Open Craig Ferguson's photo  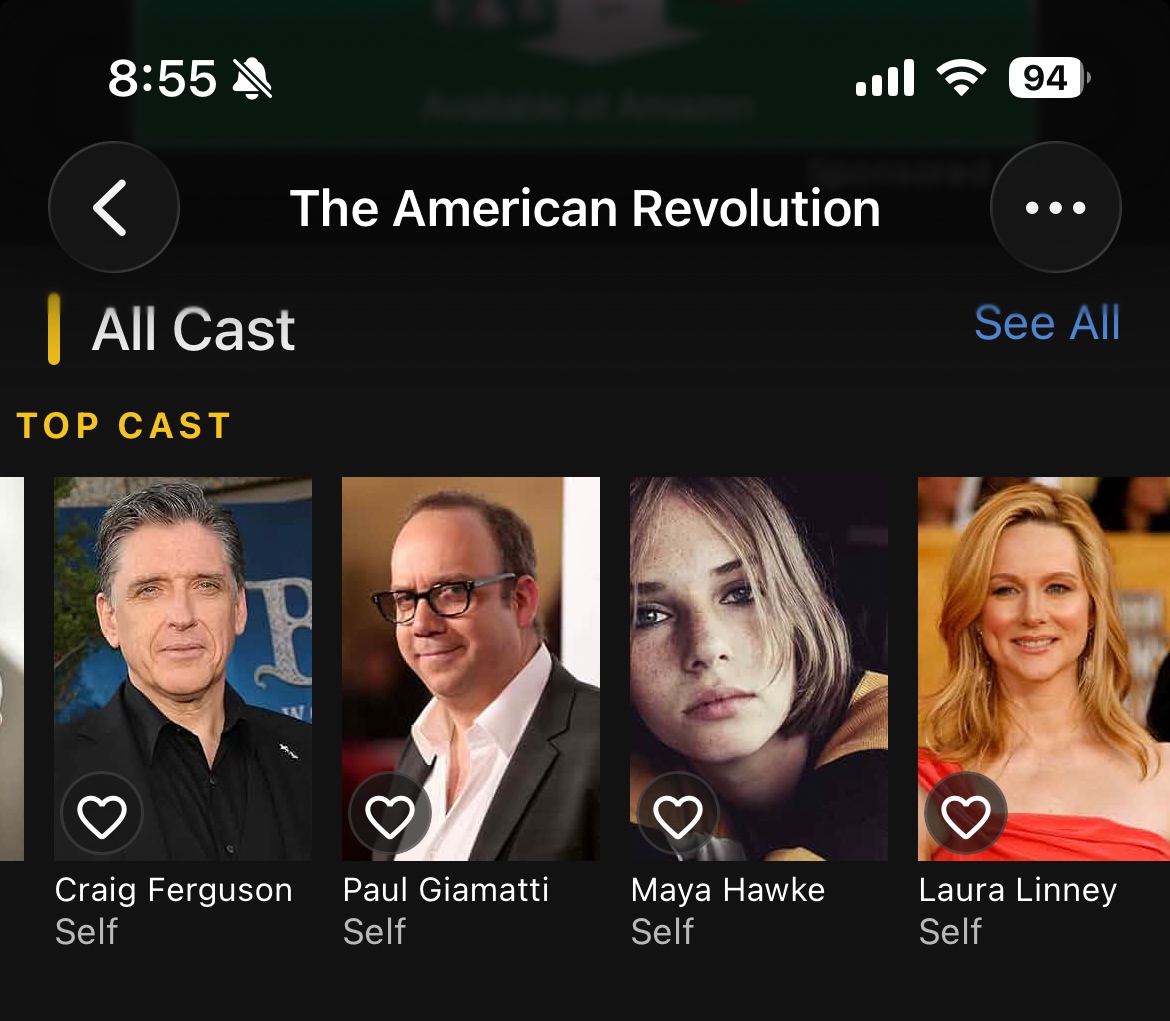183,669
